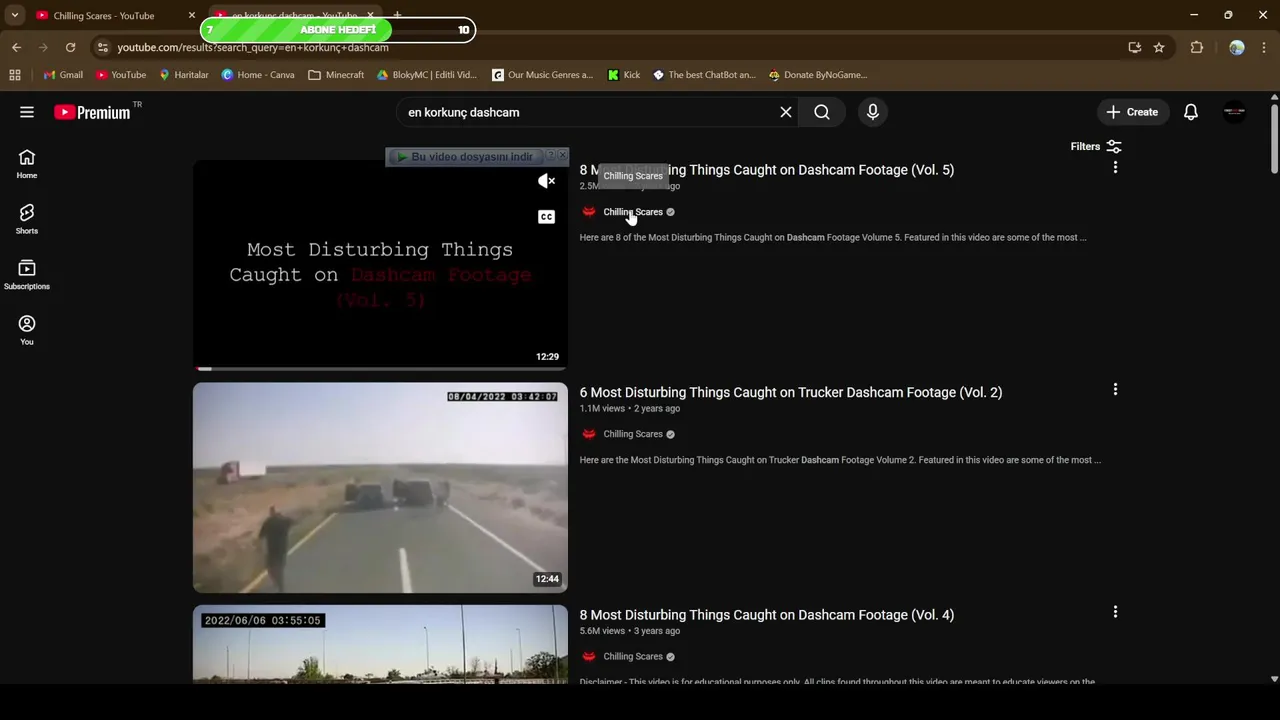Open the account avatar menu
Image resolution: width=1280 pixels, height=720 pixels.
point(1235,112)
